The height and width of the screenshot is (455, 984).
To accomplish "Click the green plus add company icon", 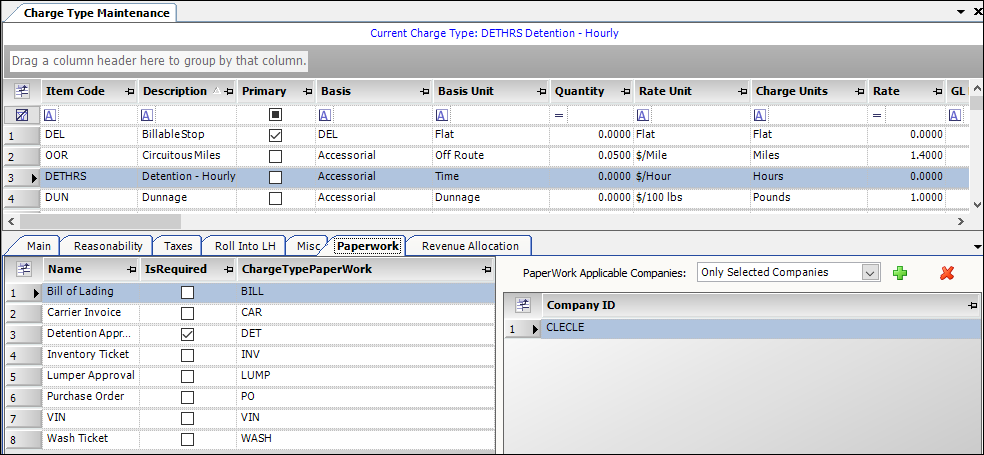I will pos(900,273).
